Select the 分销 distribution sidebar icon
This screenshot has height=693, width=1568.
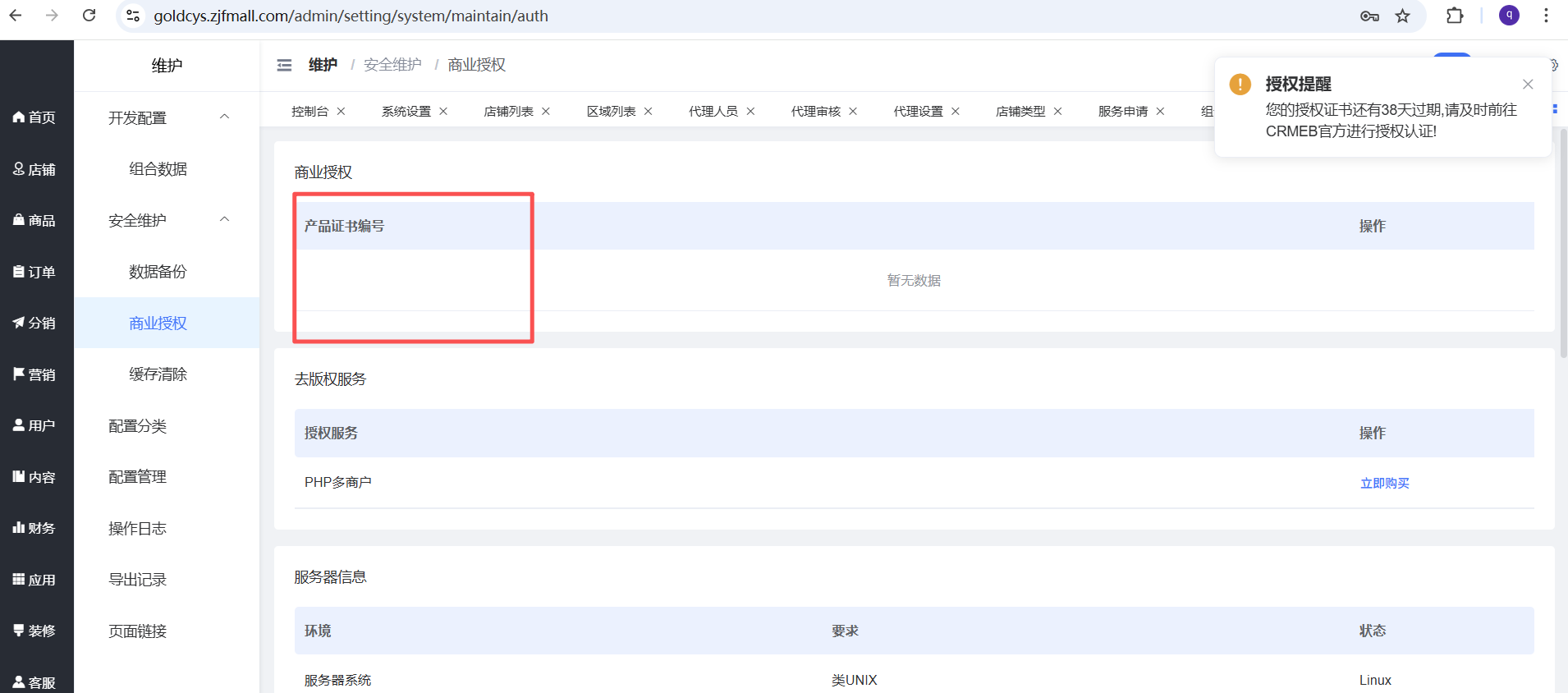pyautogui.click(x=34, y=323)
